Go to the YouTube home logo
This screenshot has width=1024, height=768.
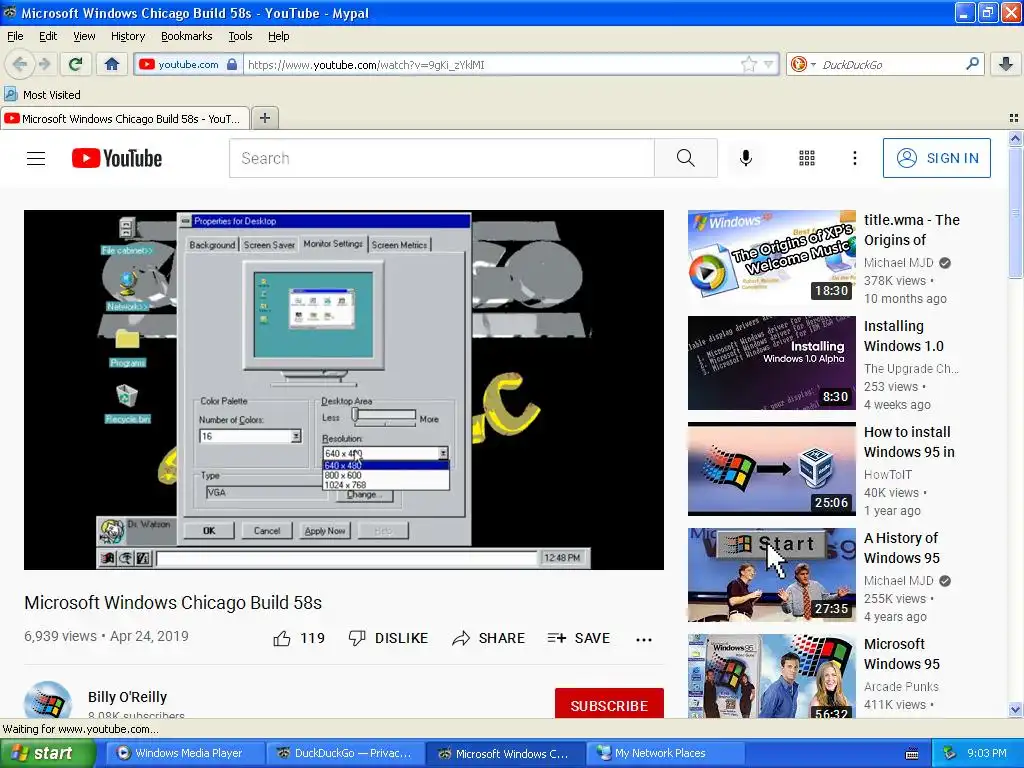117,158
